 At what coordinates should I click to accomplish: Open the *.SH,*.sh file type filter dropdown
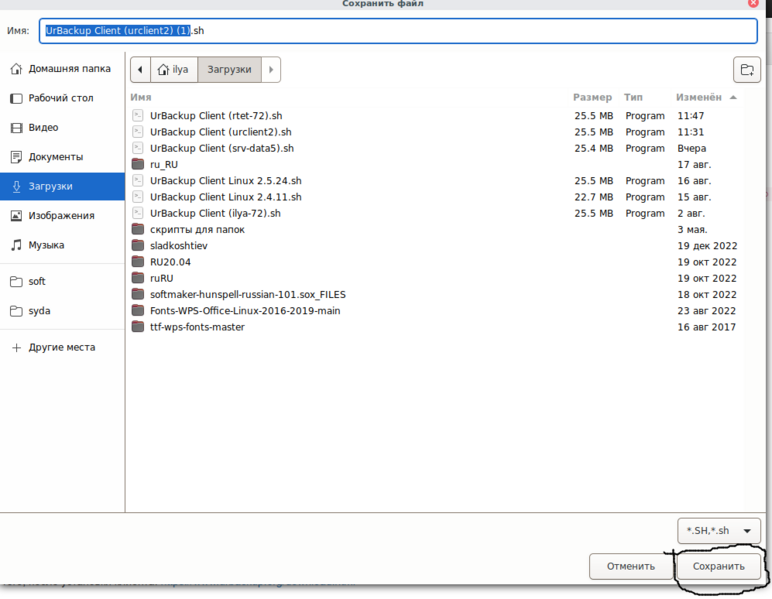click(718, 531)
